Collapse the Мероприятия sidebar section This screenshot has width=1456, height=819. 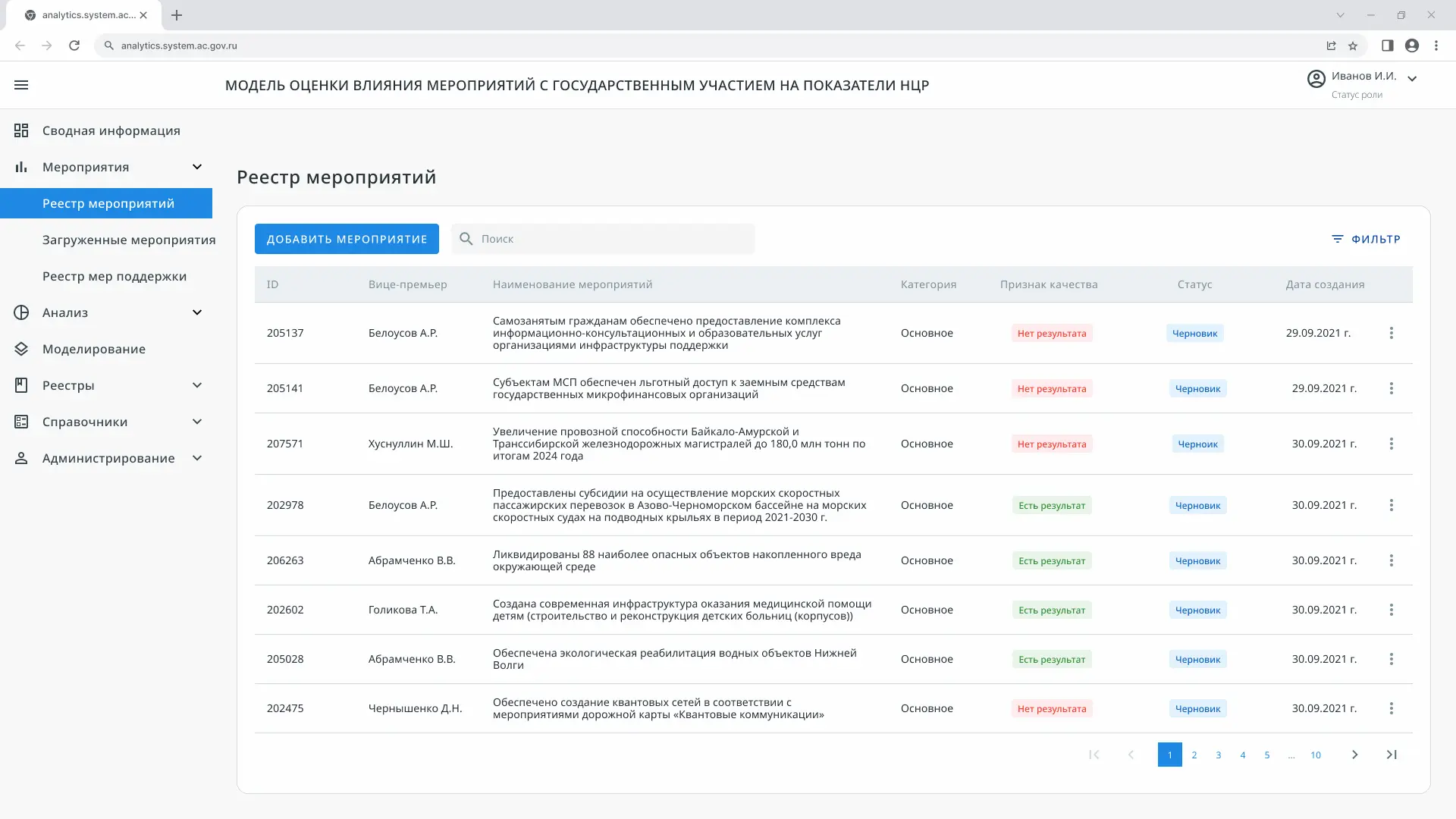197,167
